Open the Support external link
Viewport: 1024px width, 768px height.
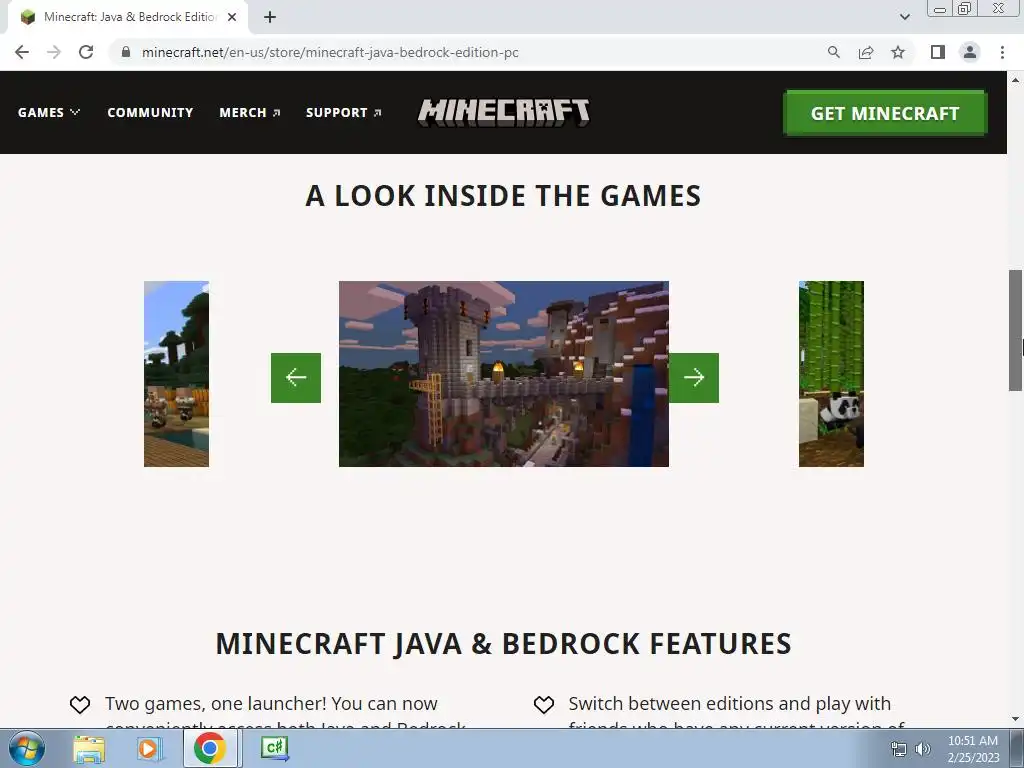(344, 112)
